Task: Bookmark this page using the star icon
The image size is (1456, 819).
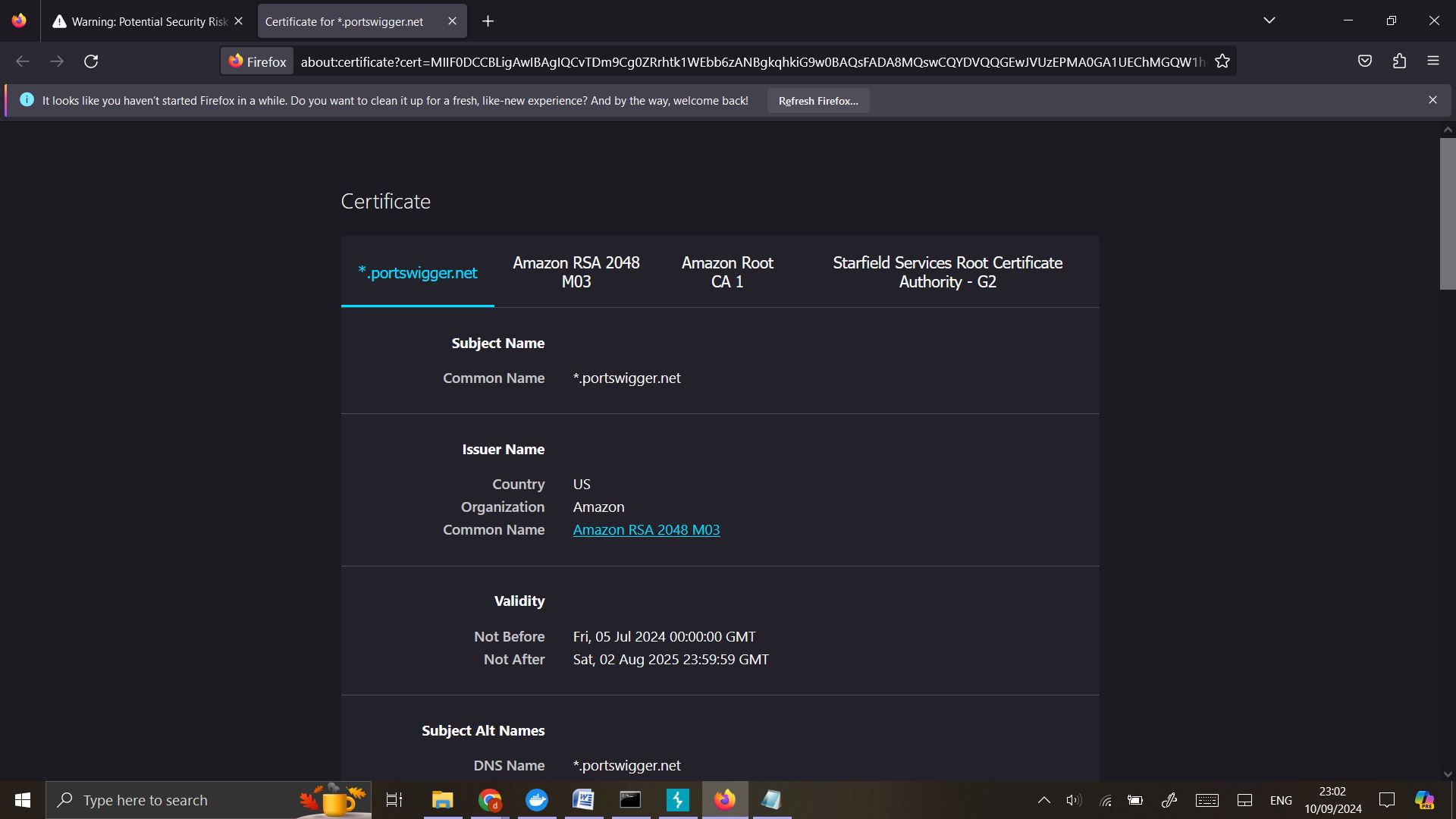Action: coord(1222,61)
